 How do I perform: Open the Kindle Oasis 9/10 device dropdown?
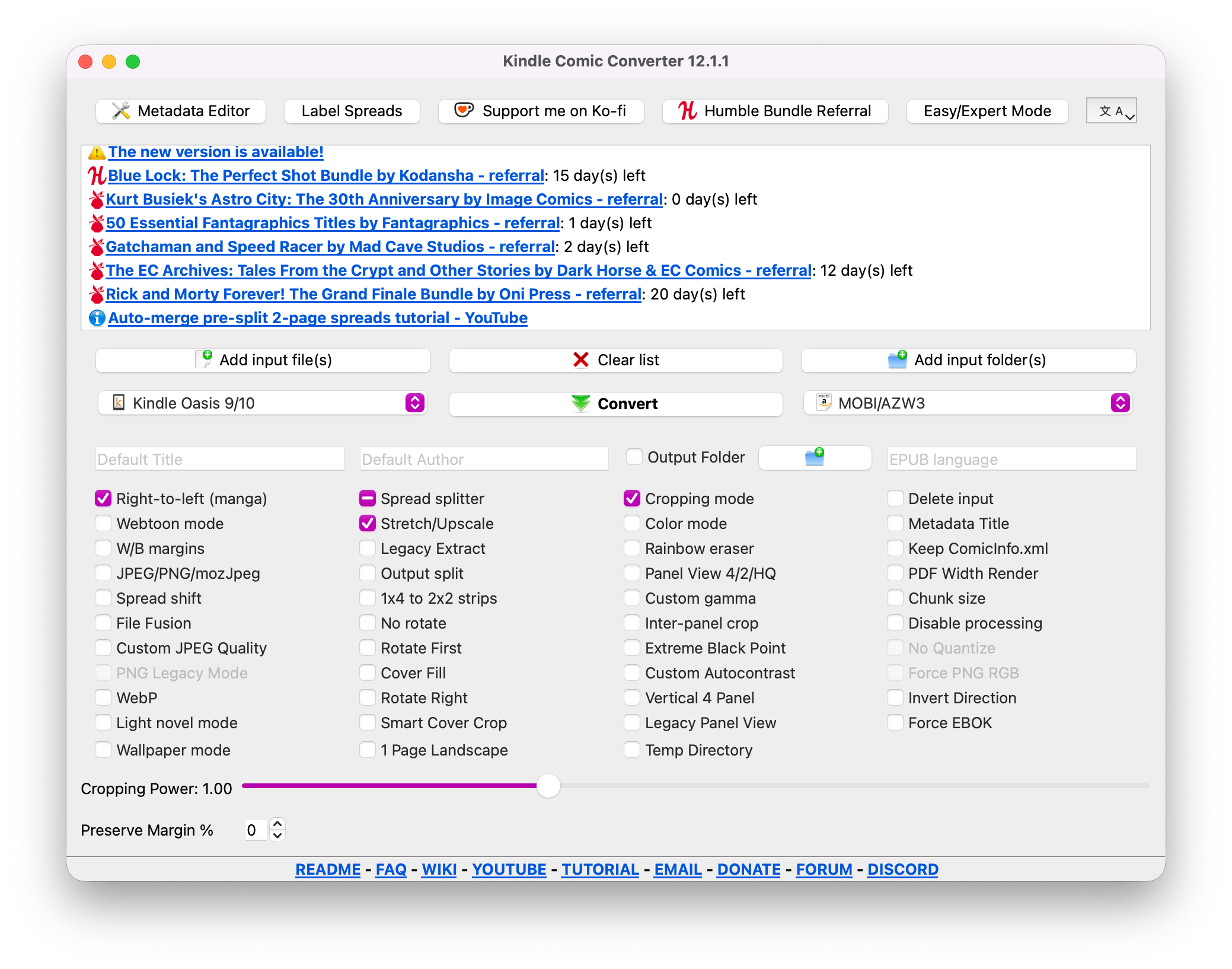[x=262, y=403]
